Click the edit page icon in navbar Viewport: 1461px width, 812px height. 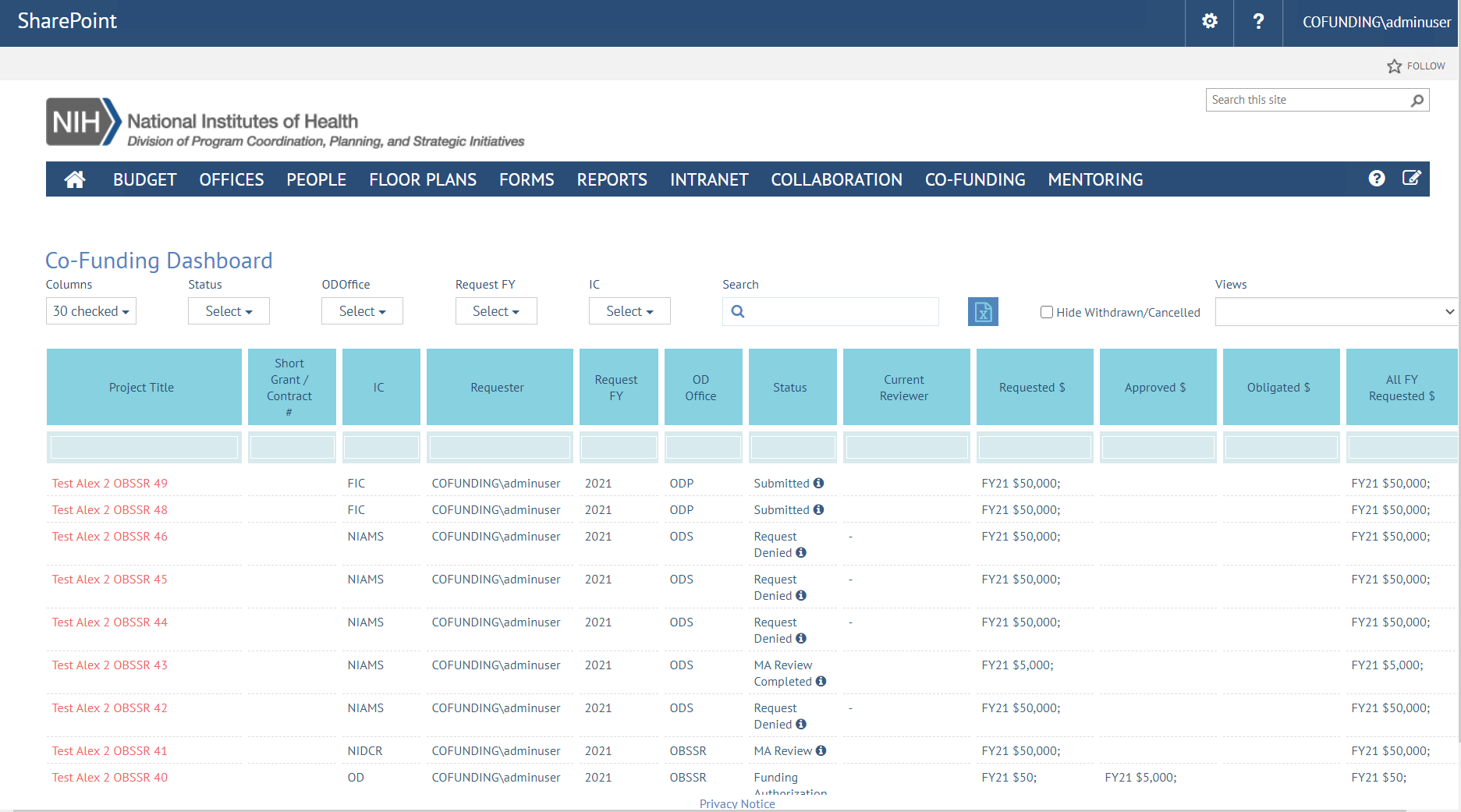[1411, 179]
